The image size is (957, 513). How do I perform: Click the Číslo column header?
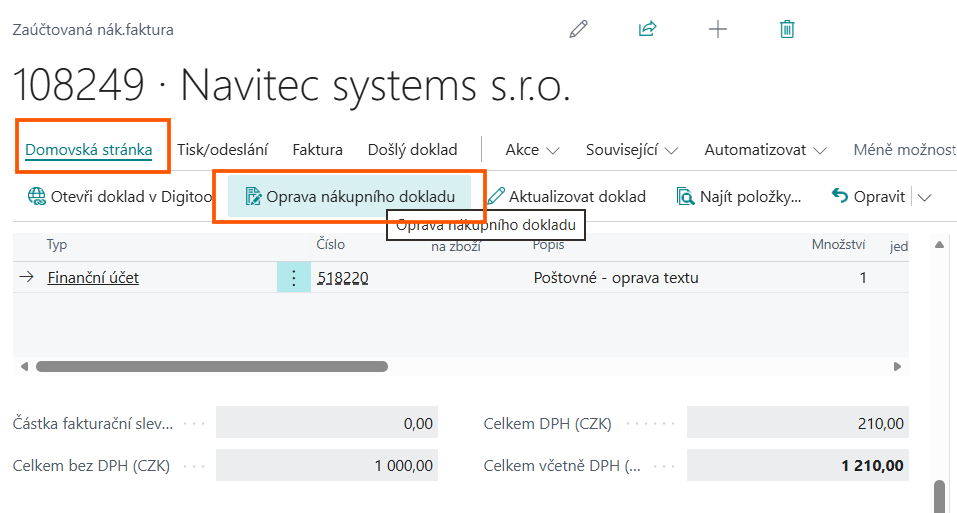click(331, 244)
